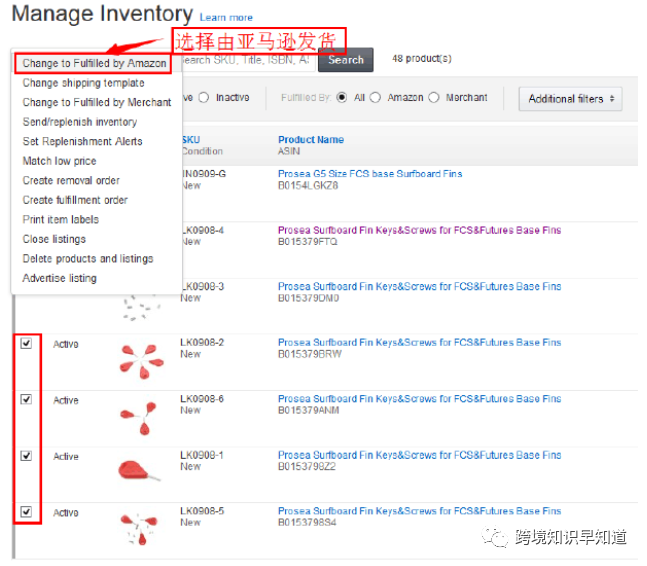Open product link for ASIN B015379DM0
The width and height of the screenshot is (647, 566).
point(419,286)
